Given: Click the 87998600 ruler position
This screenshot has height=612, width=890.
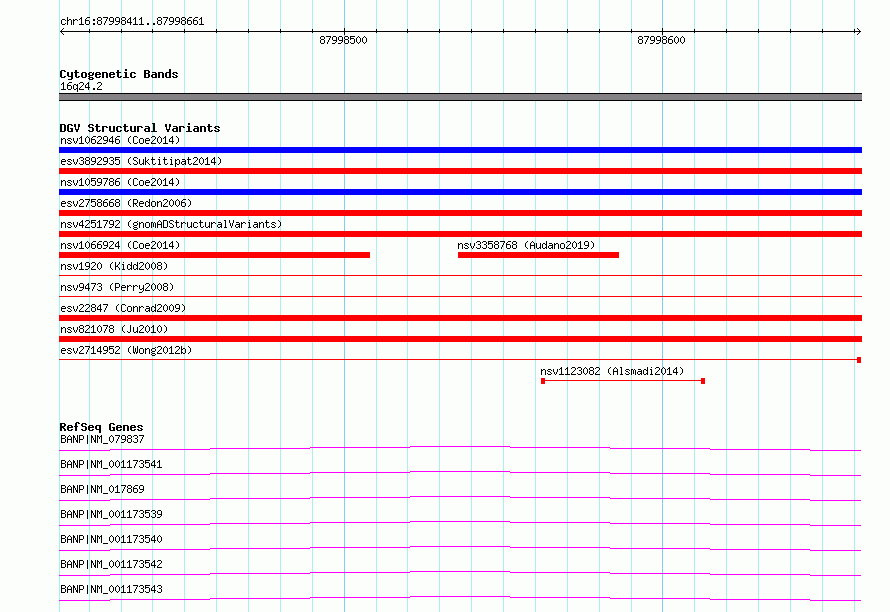Looking at the screenshot, I should click(661, 40).
